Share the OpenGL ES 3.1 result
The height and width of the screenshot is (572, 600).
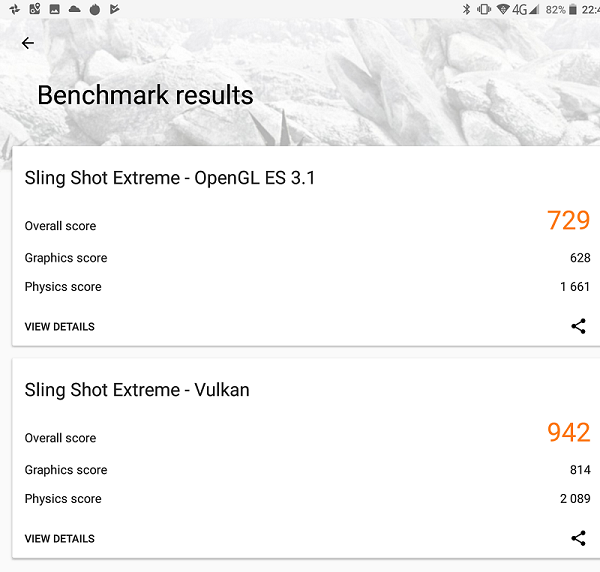coord(578,326)
